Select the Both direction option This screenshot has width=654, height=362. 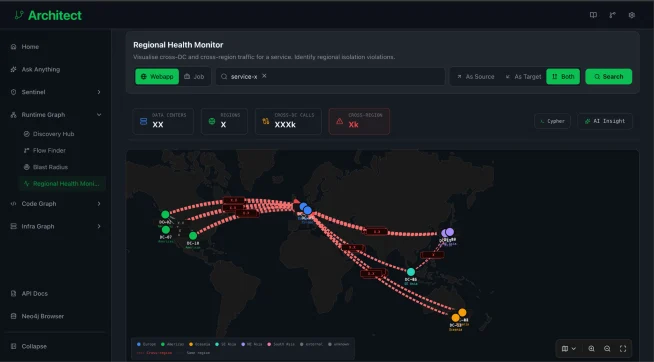pyautogui.click(x=563, y=77)
